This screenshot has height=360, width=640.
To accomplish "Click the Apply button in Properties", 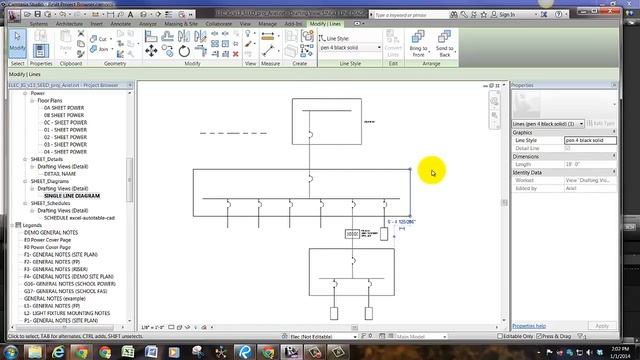I will click(602, 326).
